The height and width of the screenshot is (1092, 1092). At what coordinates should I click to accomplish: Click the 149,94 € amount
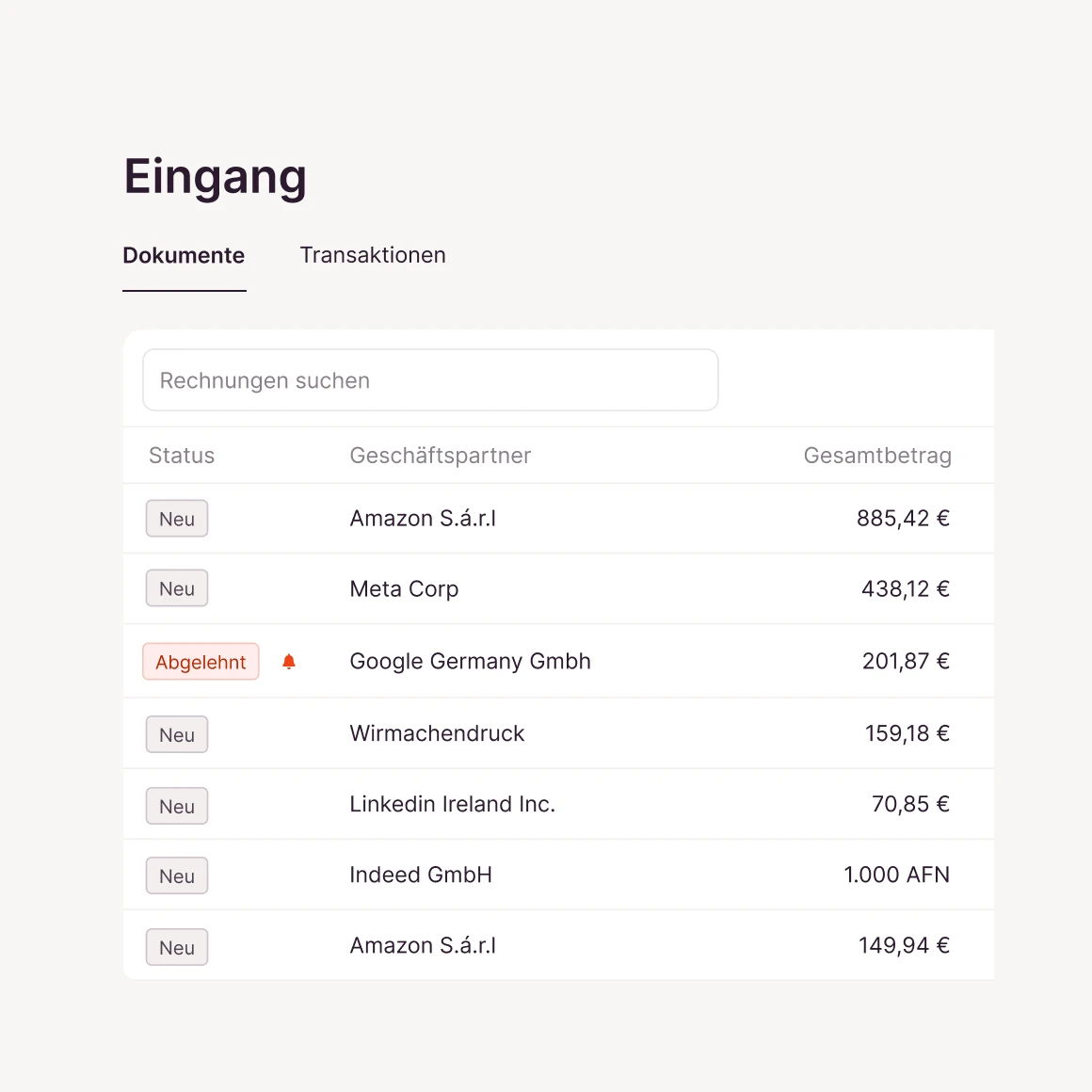tap(904, 946)
